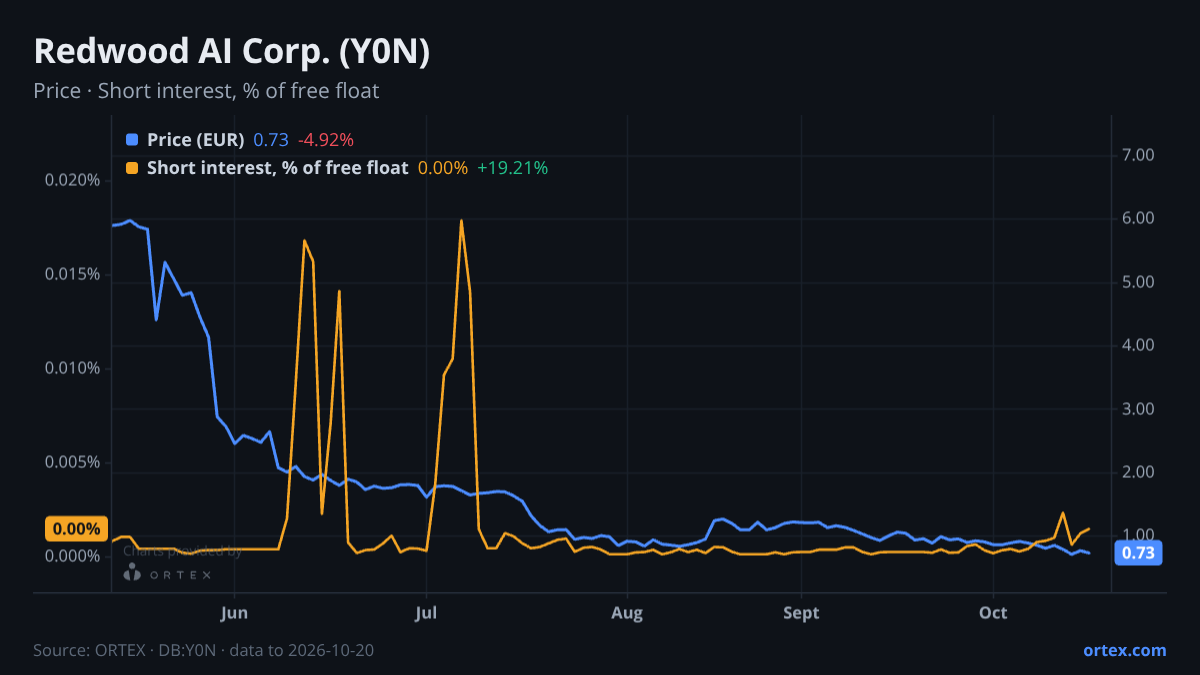
Task: Click the 0.005% left axis label
Action: click(x=73, y=462)
